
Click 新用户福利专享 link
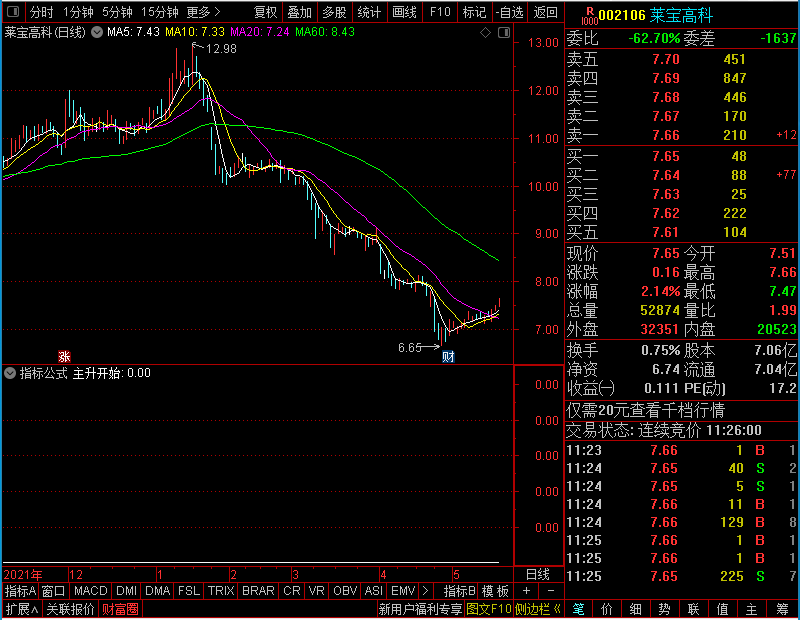(x=420, y=609)
